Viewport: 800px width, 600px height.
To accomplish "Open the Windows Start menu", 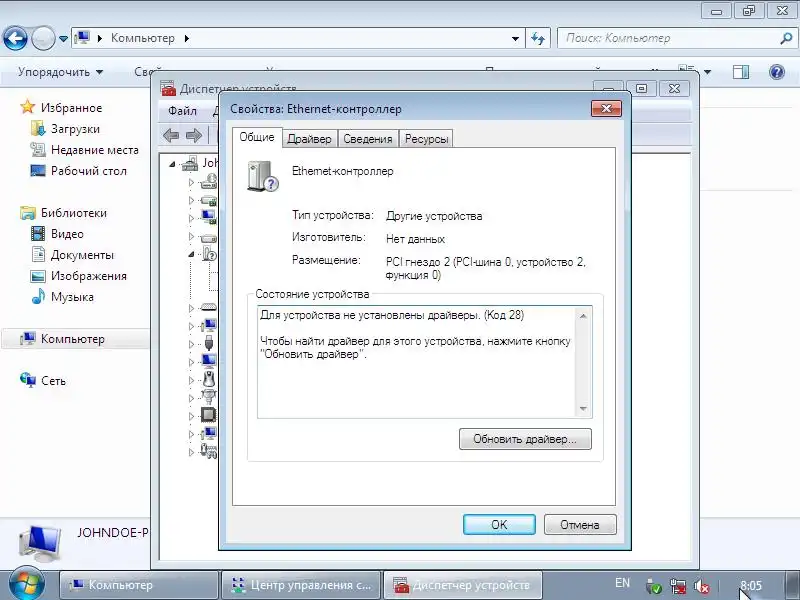I will coord(25,584).
